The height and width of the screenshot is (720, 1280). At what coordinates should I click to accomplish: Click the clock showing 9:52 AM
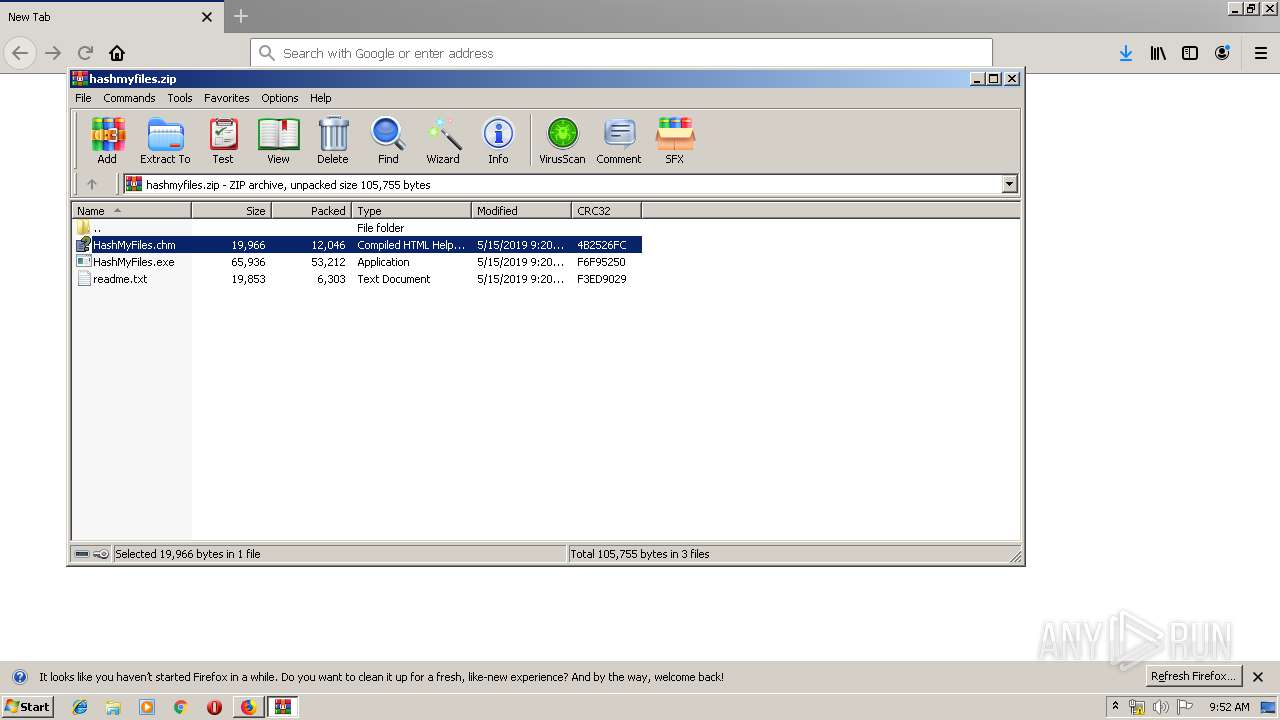[x=1229, y=707]
